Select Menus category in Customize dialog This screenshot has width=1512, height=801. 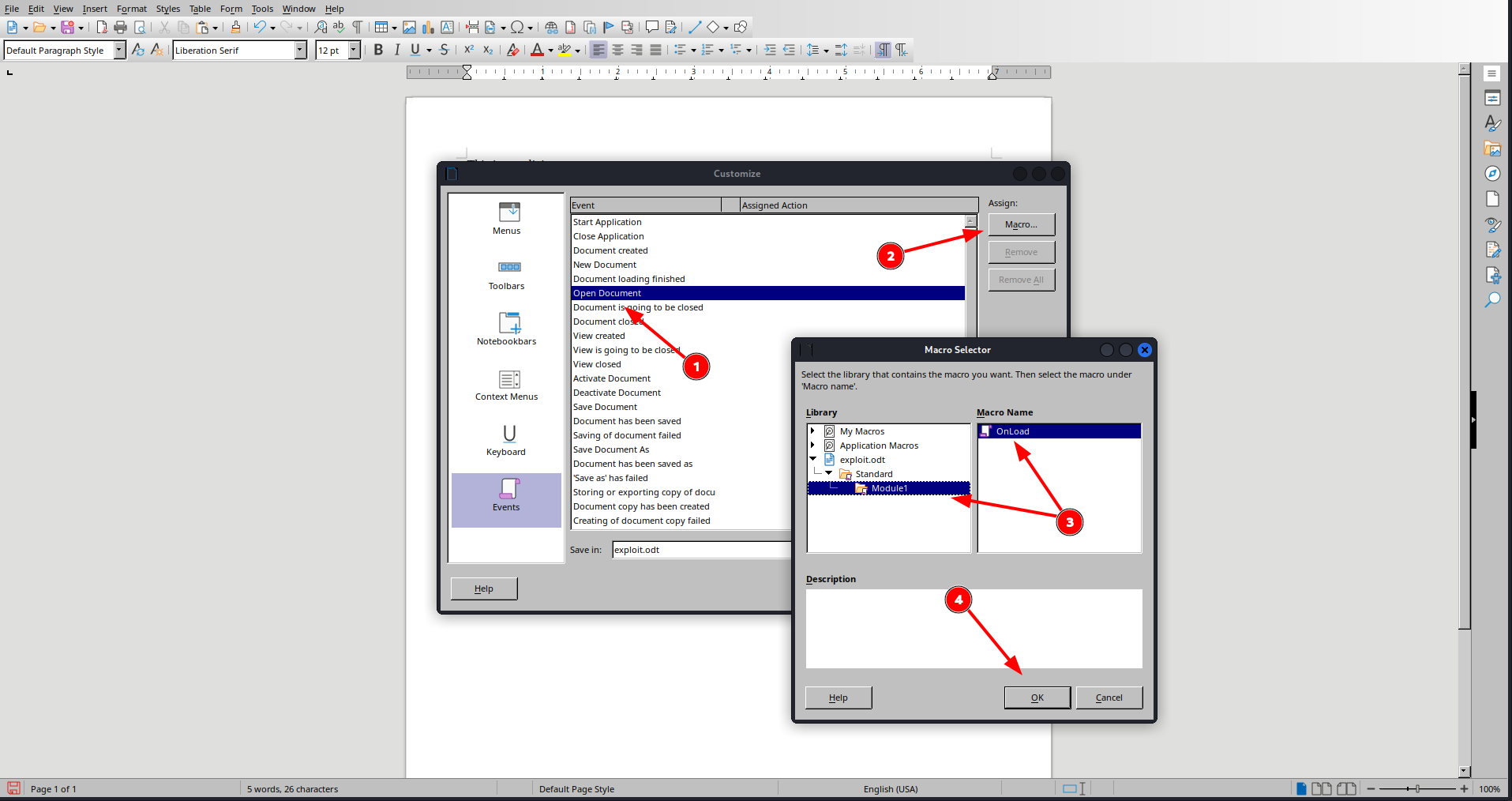pyautogui.click(x=506, y=218)
